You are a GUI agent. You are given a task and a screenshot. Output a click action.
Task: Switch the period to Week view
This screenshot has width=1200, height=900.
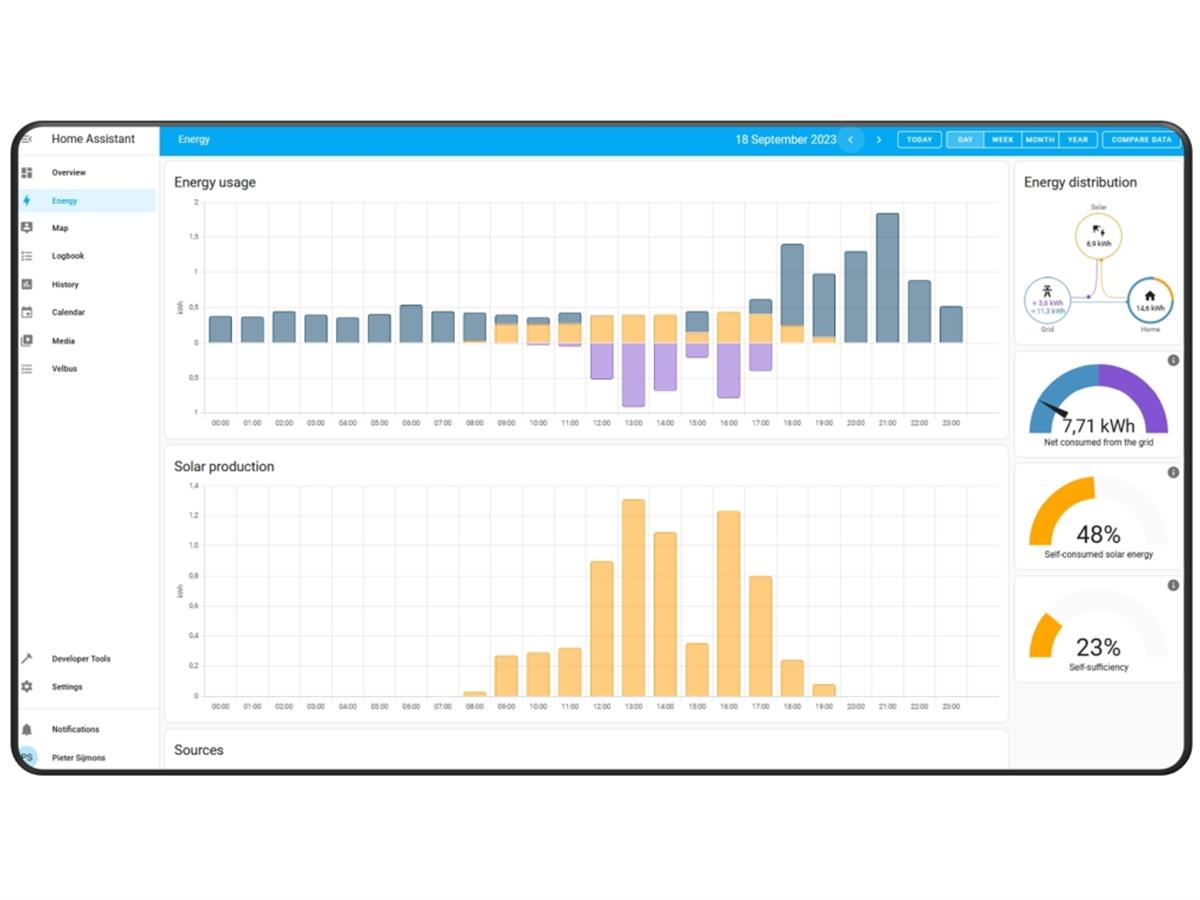(1002, 140)
